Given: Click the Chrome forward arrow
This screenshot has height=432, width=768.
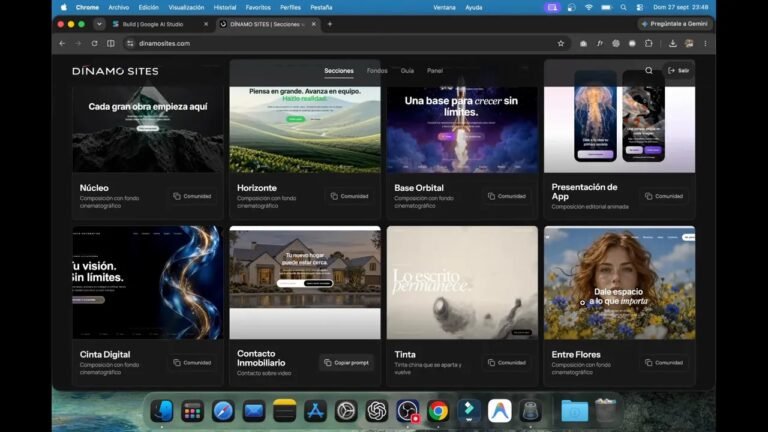Looking at the screenshot, I should (78, 43).
